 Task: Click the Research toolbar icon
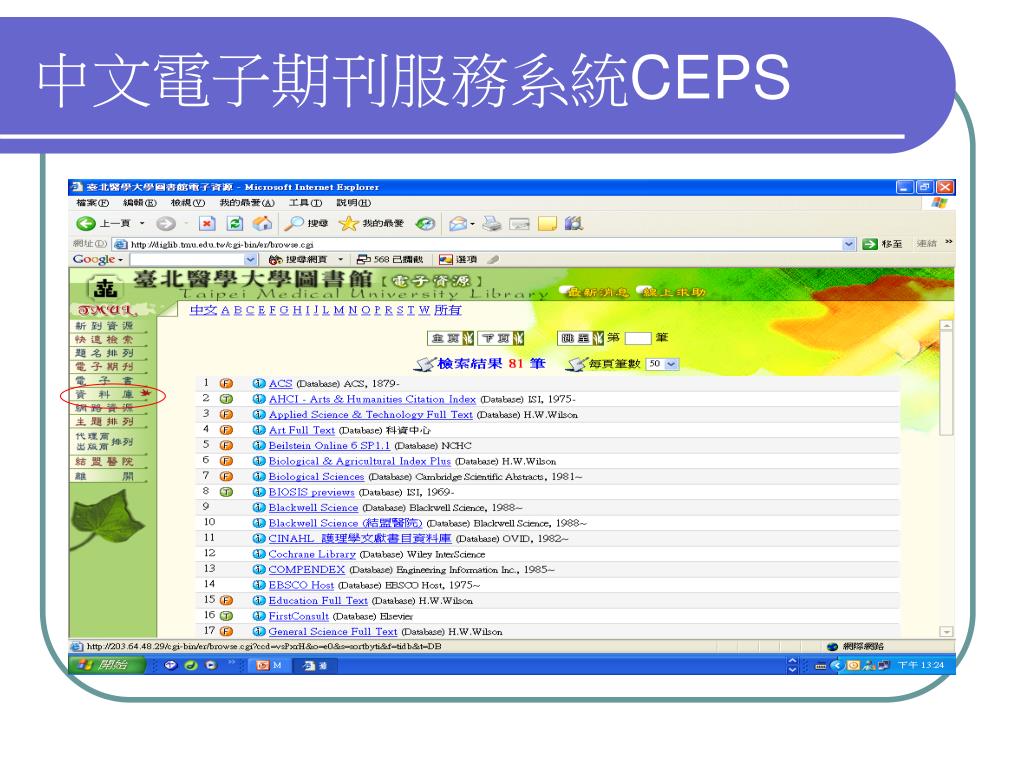coord(573,224)
